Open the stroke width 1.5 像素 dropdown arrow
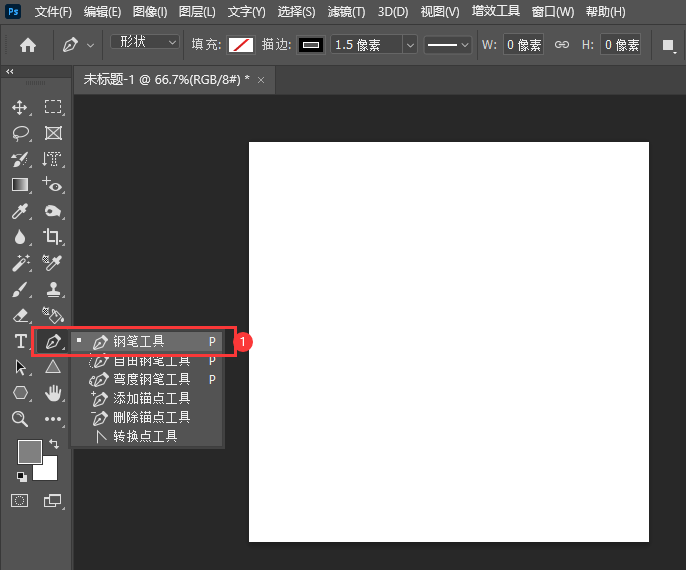 (x=410, y=45)
